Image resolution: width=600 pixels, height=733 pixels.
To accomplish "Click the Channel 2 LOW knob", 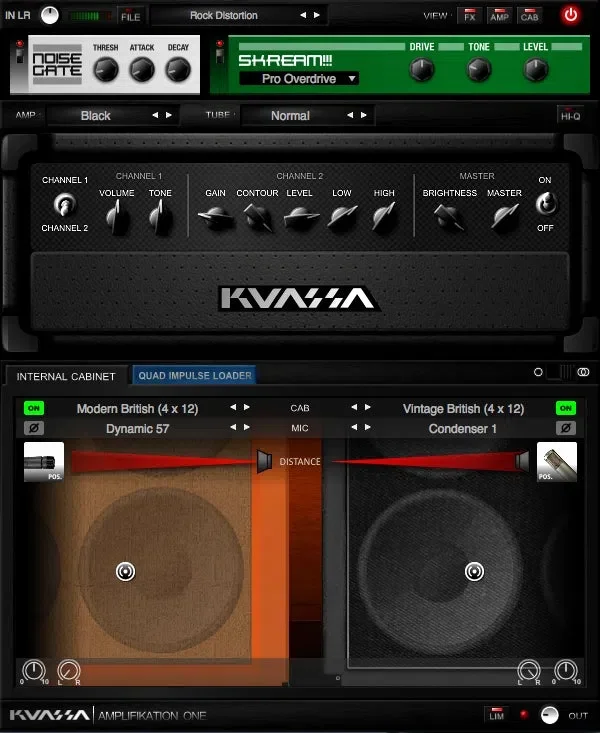I will 342,217.
